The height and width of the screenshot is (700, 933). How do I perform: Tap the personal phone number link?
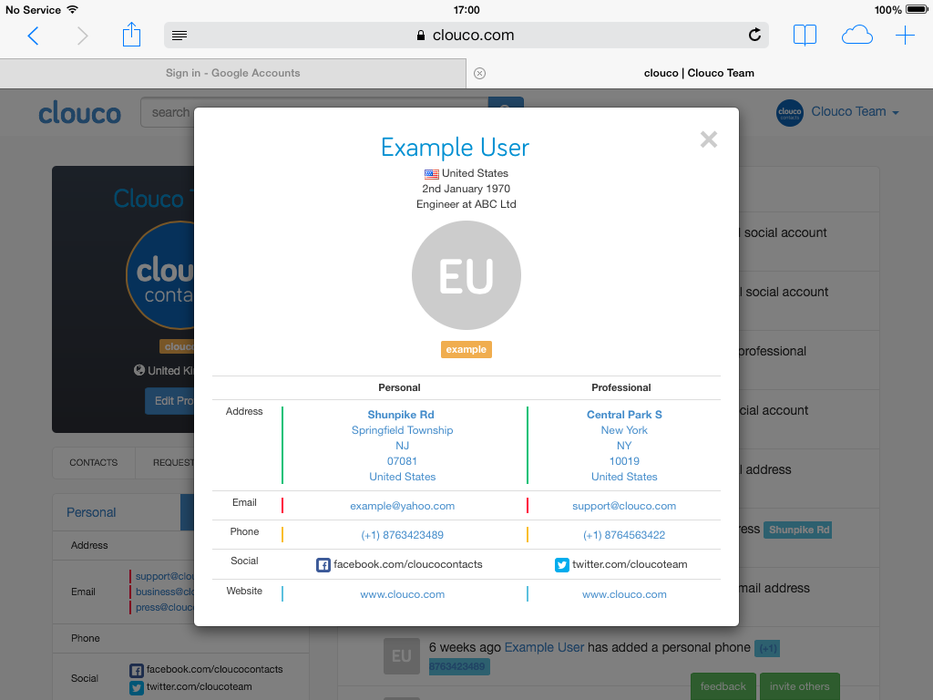click(402, 535)
